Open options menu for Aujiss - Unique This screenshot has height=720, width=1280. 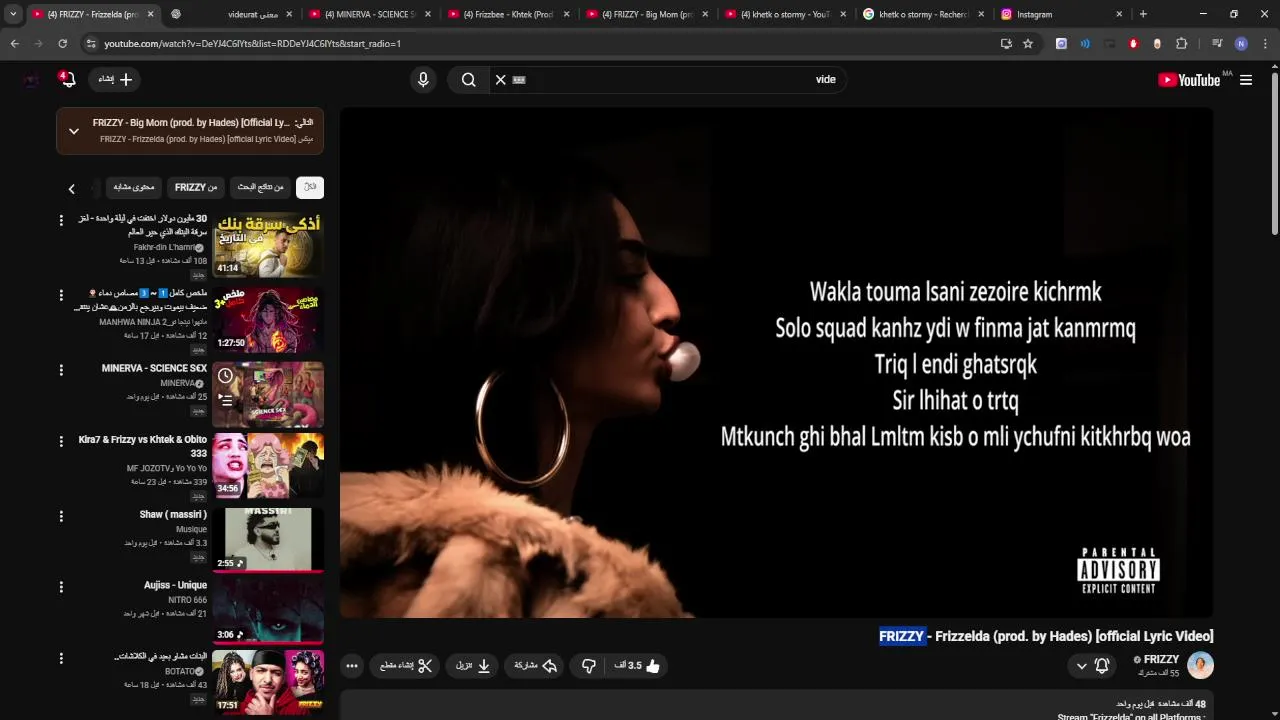61,587
